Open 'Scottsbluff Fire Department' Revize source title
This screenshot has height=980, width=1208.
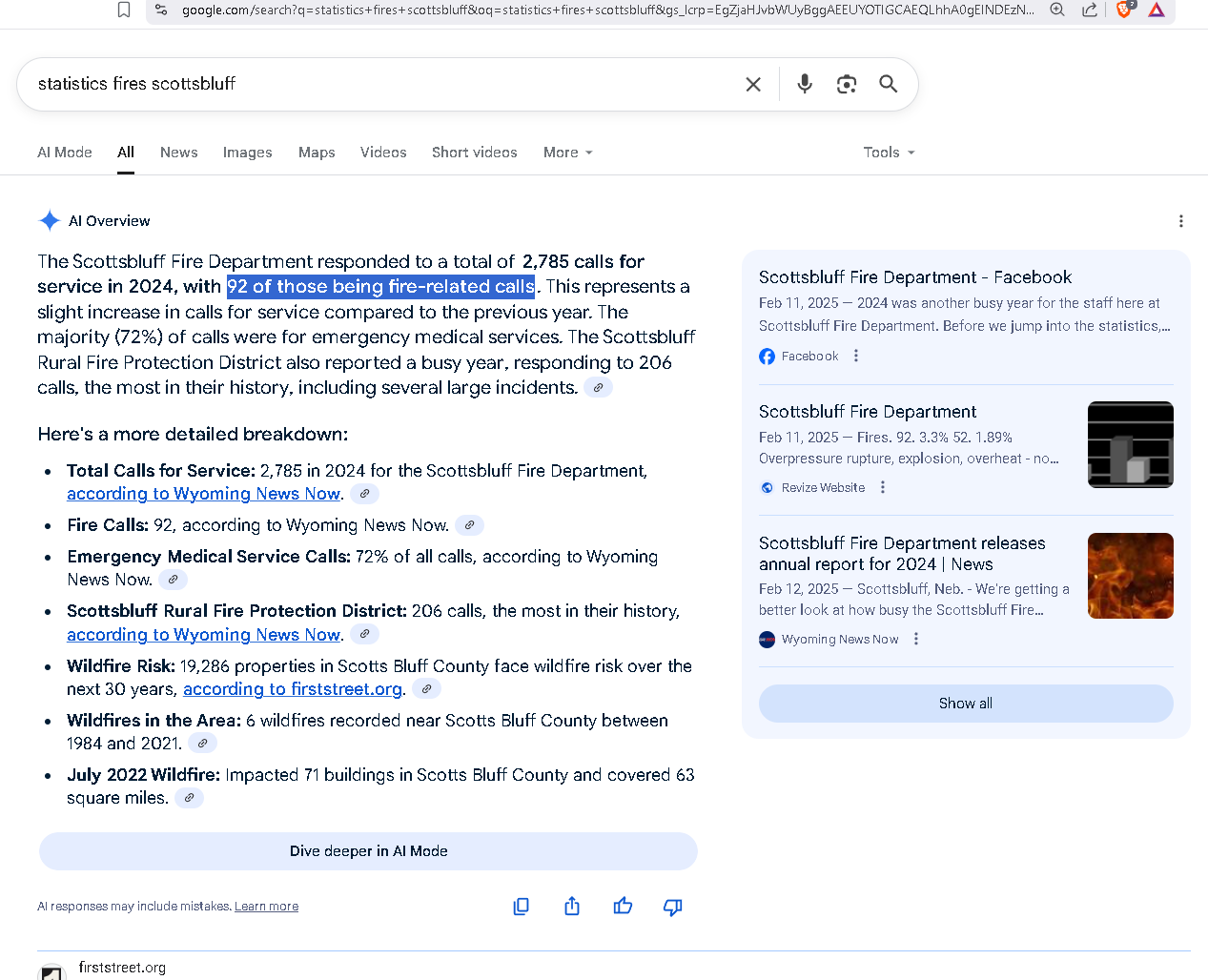(x=868, y=412)
